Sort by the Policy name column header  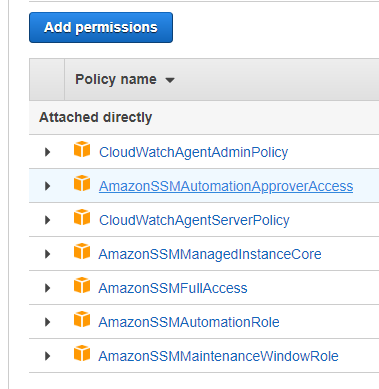[x=125, y=80]
